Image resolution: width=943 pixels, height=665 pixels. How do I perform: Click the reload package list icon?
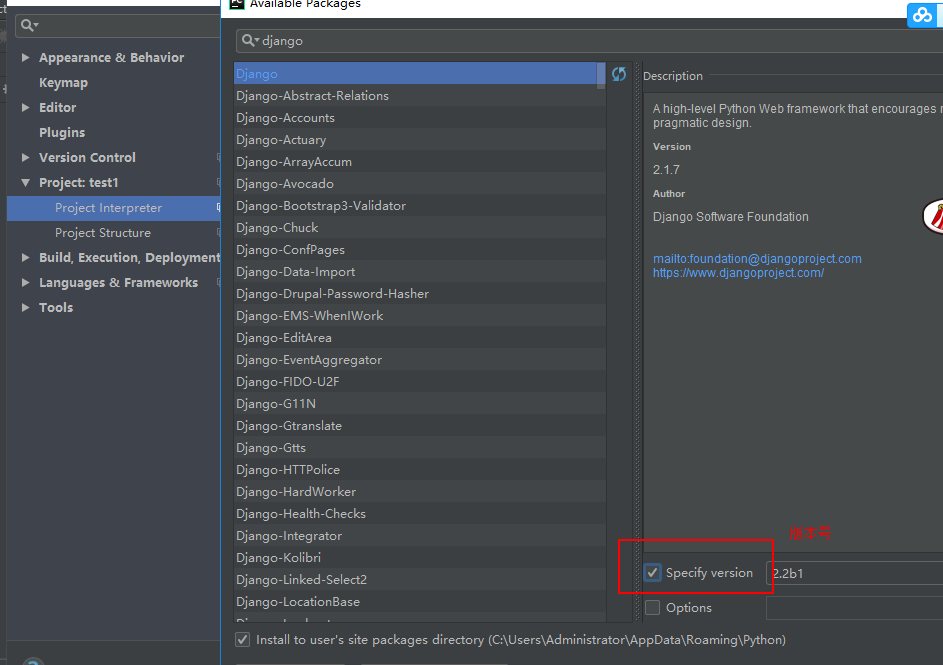pyautogui.click(x=619, y=74)
